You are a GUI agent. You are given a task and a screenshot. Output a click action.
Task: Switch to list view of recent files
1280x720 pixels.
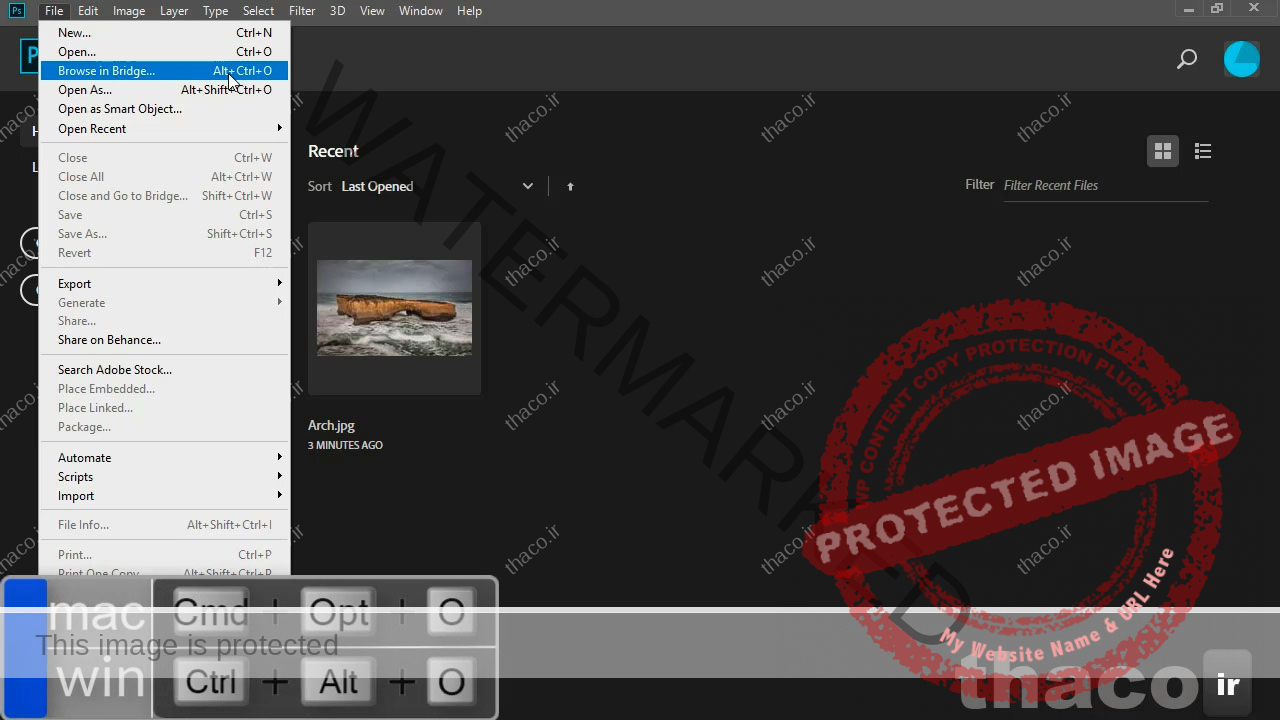(1203, 151)
